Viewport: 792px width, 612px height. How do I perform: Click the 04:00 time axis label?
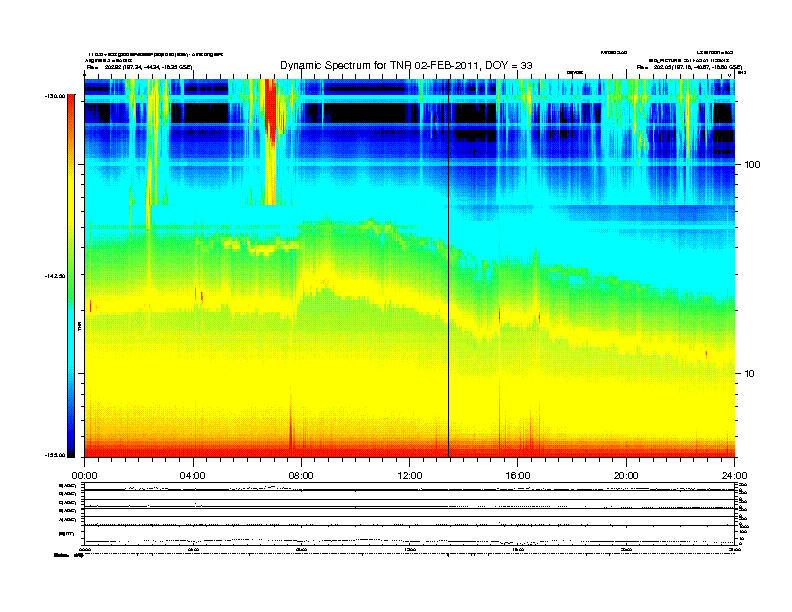pyautogui.click(x=193, y=476)
